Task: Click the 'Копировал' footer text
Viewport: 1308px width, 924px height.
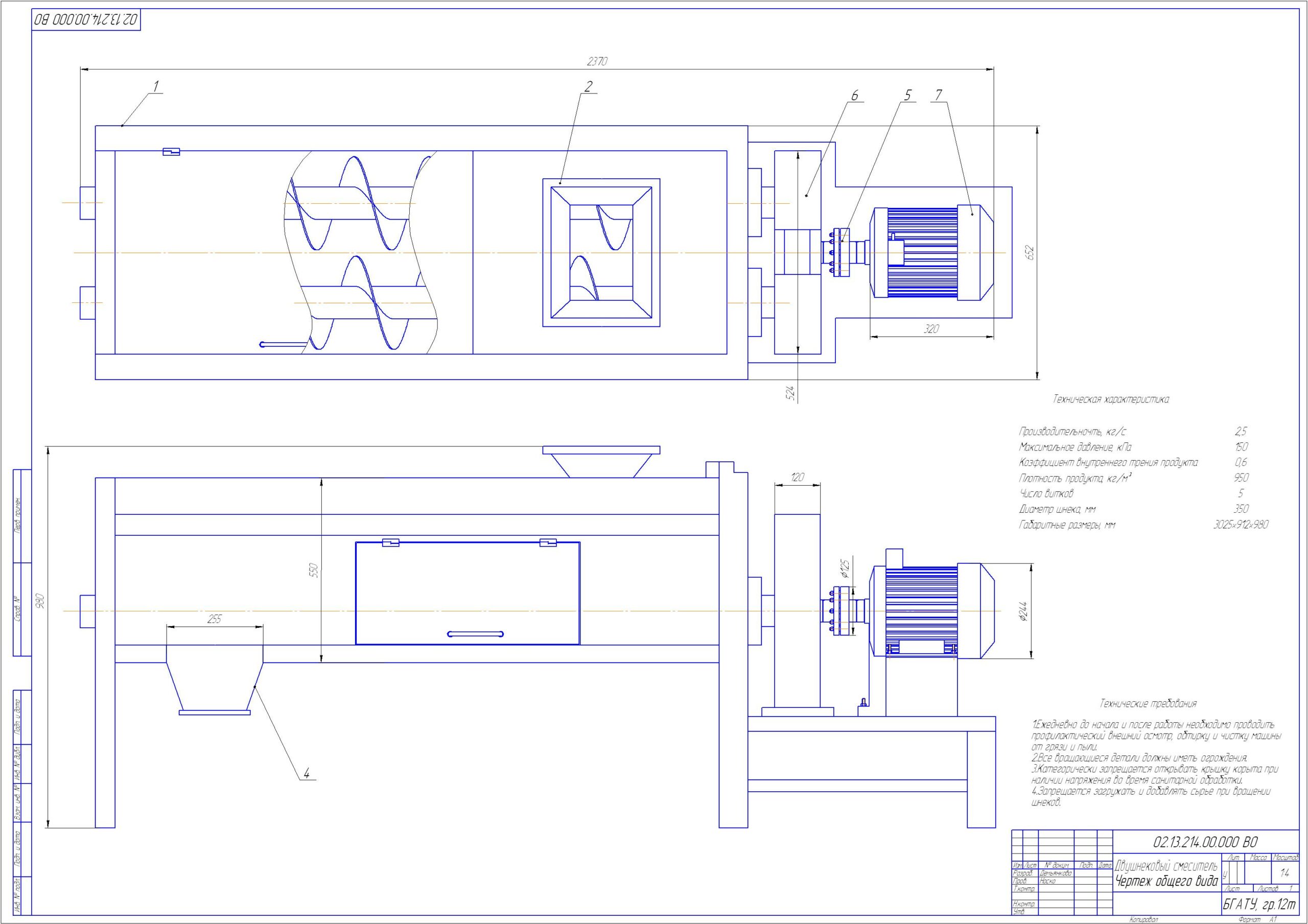Action: point(1143,920)
